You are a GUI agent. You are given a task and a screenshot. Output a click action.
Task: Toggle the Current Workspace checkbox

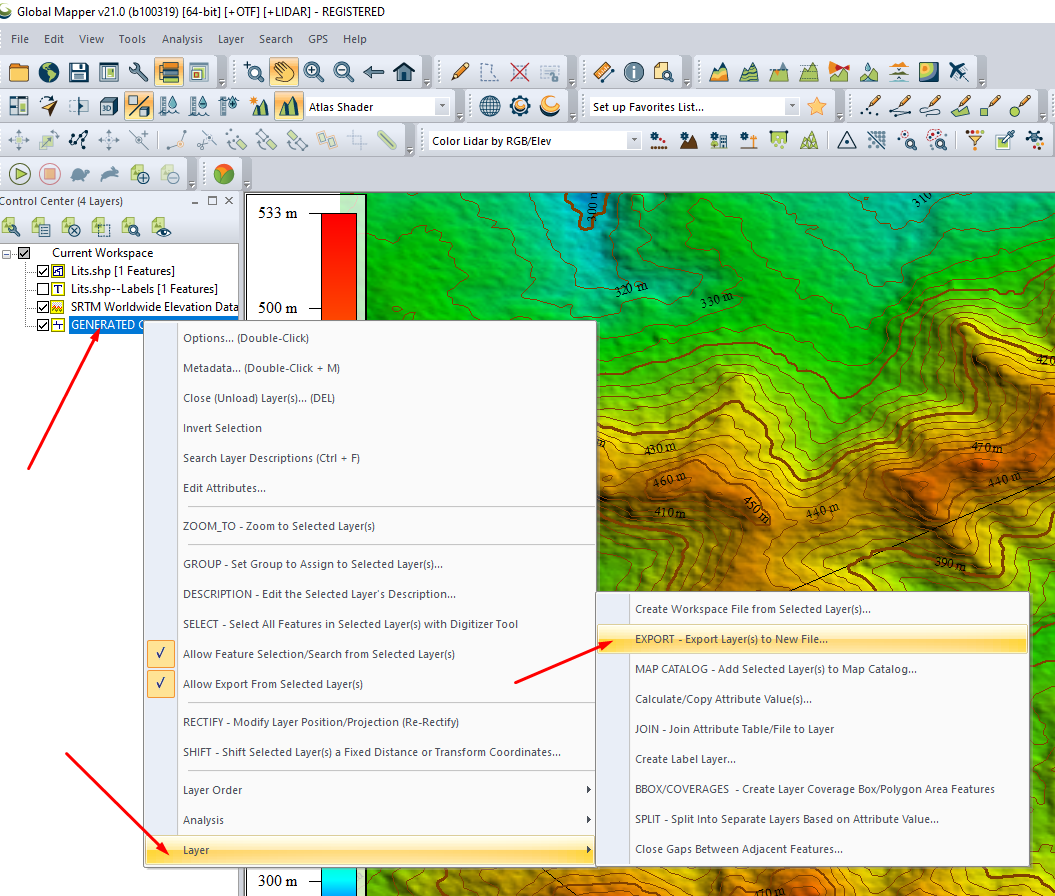point(24,254)
